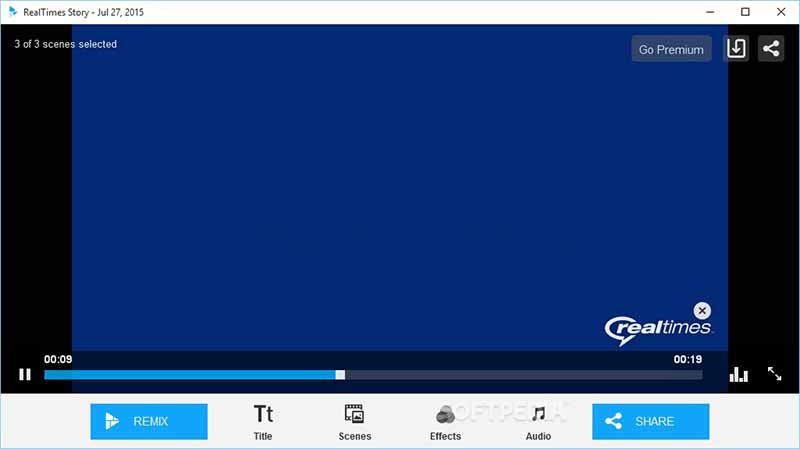Dismiss the RealTimes watermark with the X

(702, 310)
